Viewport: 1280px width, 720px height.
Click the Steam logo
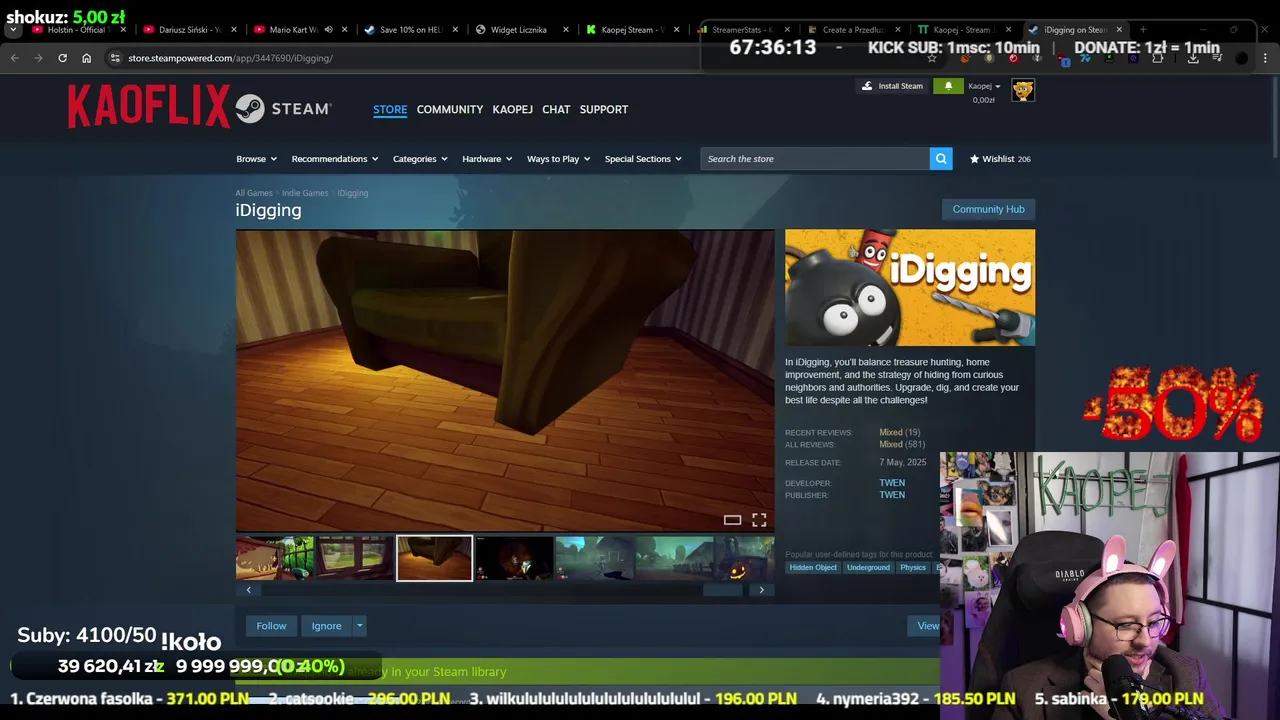pos(283,108)
